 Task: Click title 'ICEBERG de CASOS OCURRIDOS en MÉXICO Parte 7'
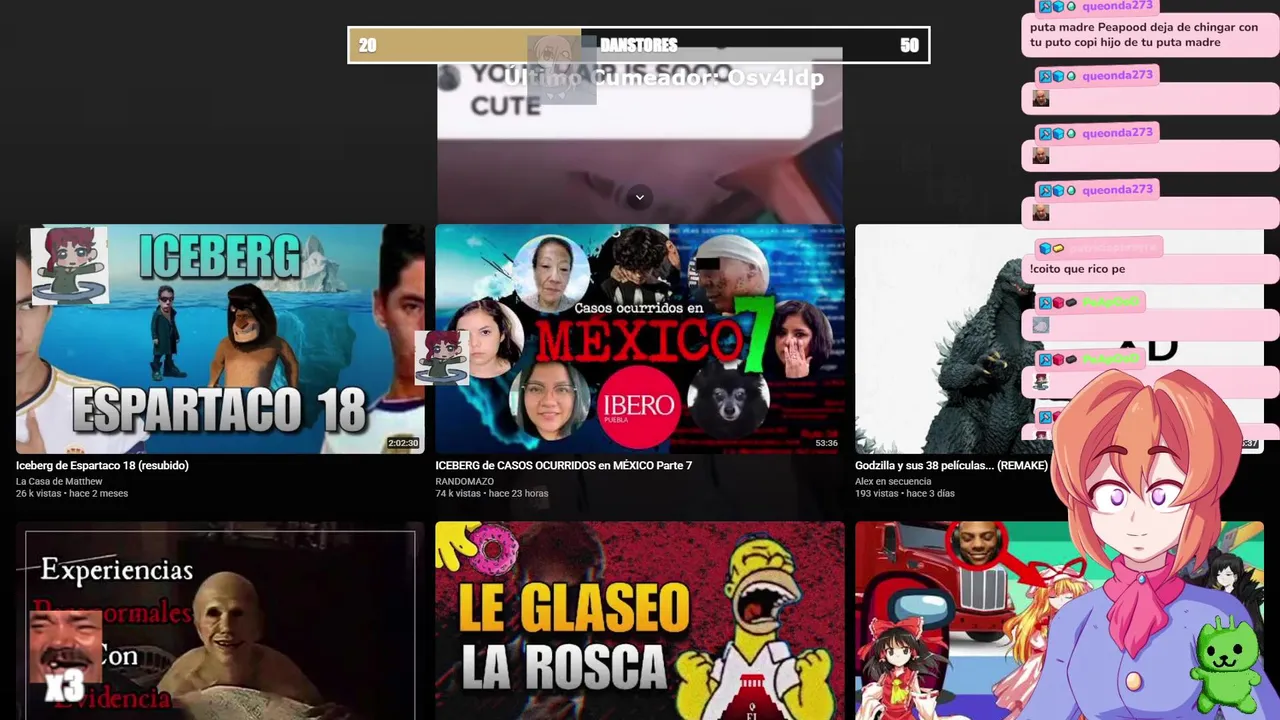coord(563,466)
